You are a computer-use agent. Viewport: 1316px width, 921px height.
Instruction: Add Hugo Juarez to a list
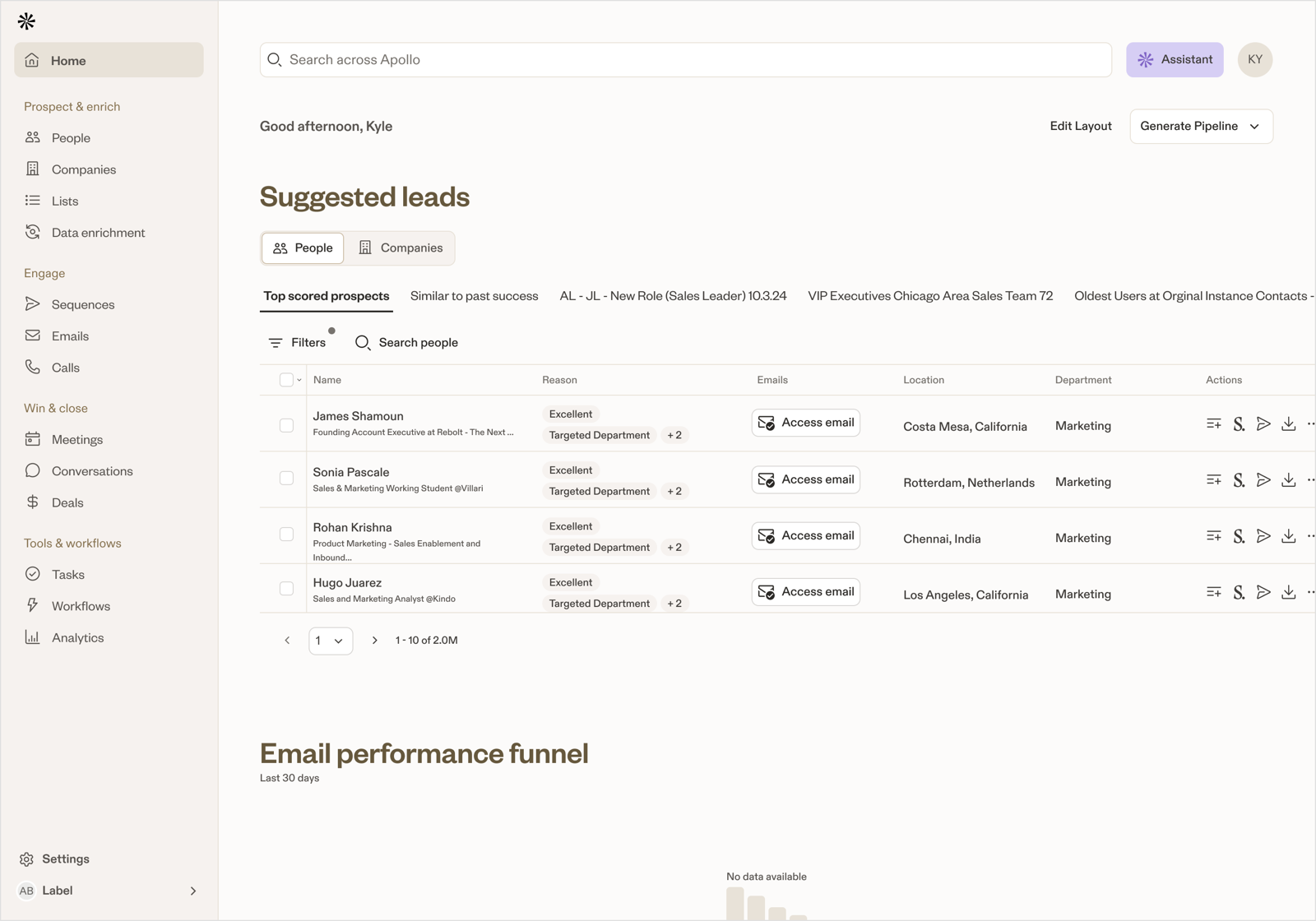(1214, 592)
